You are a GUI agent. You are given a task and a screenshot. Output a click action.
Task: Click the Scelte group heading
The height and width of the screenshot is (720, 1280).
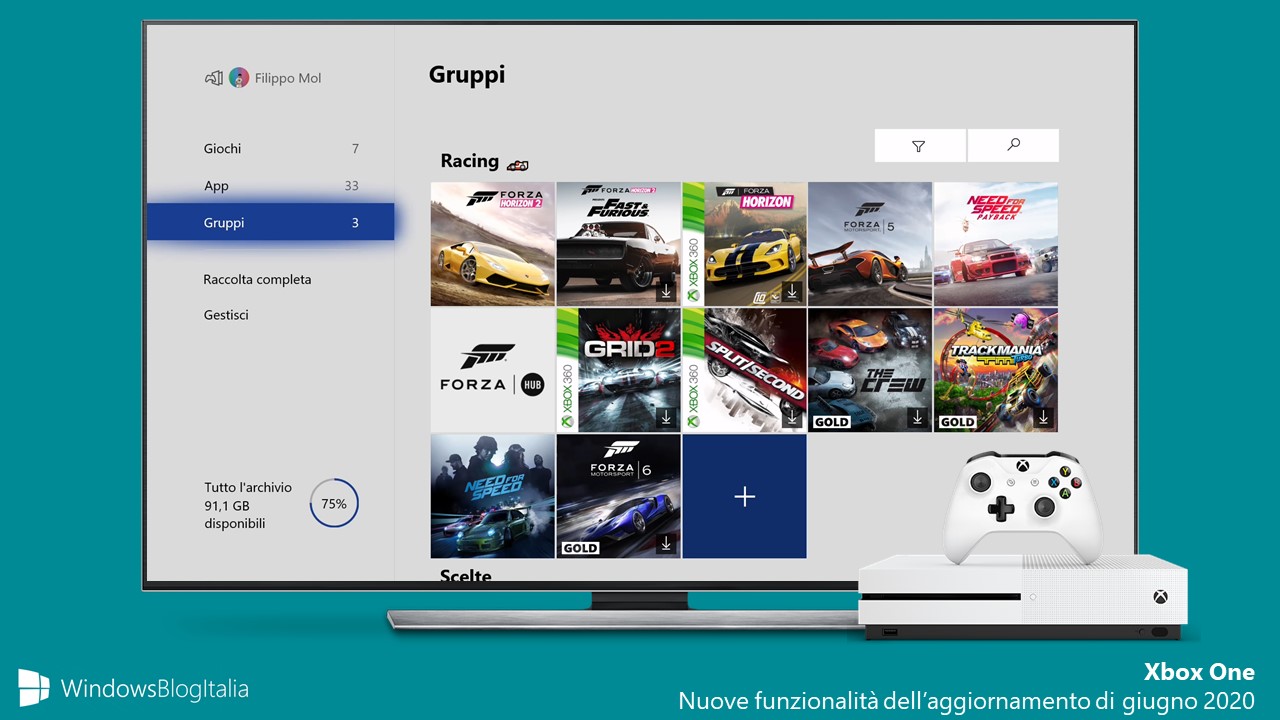click(466, 576)
